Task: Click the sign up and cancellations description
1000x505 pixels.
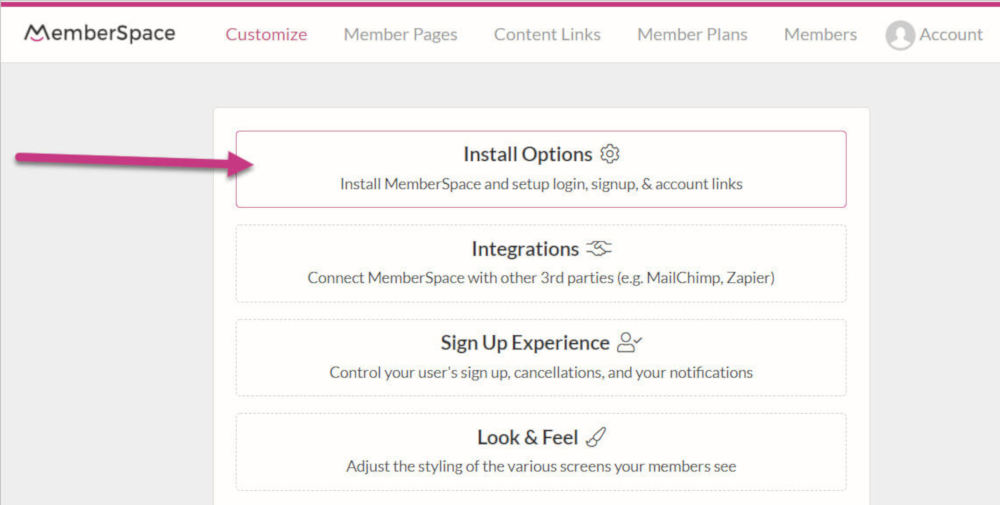Action: [x=541, y=372]
